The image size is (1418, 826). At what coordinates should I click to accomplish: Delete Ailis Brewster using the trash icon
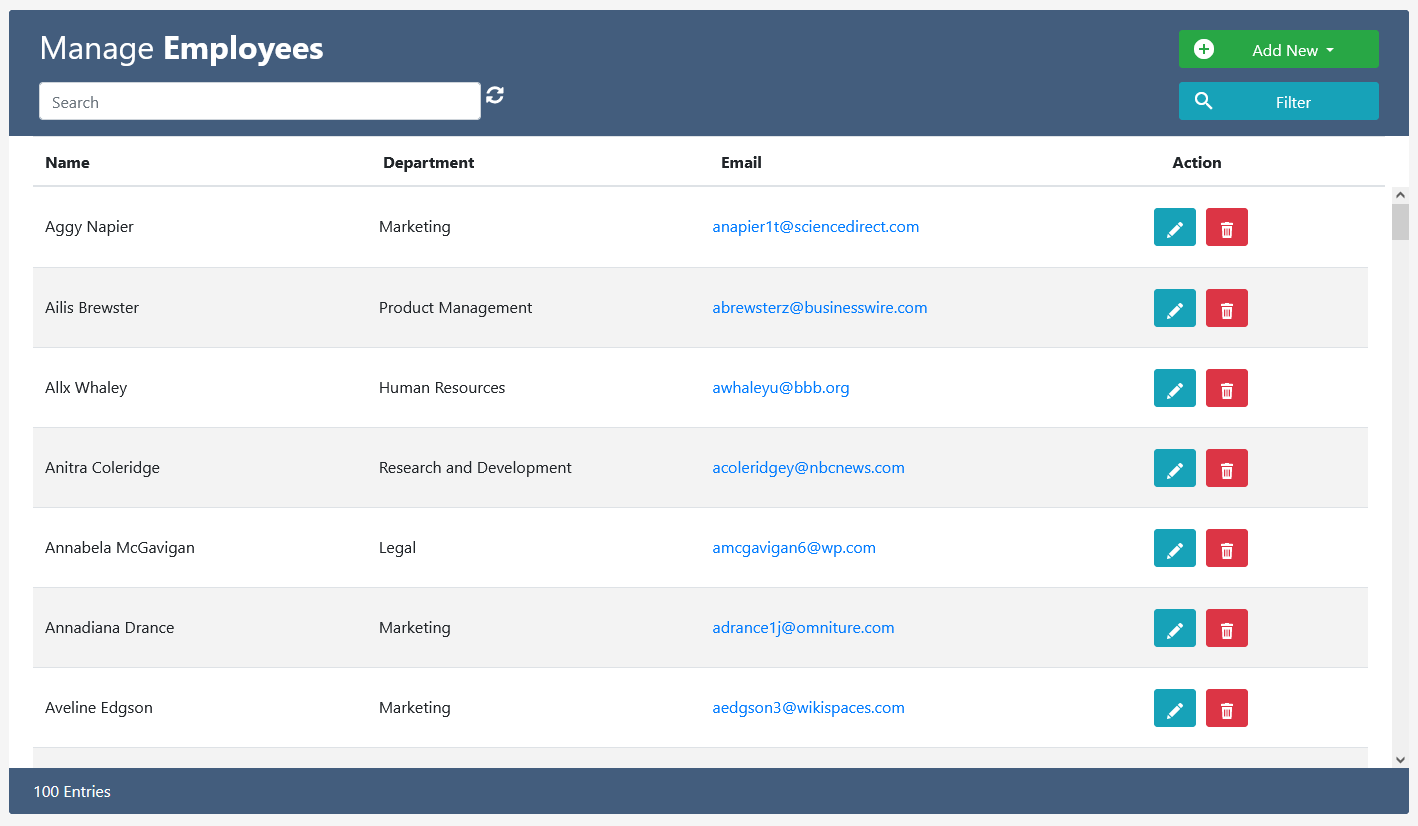tap(1226, 308)
